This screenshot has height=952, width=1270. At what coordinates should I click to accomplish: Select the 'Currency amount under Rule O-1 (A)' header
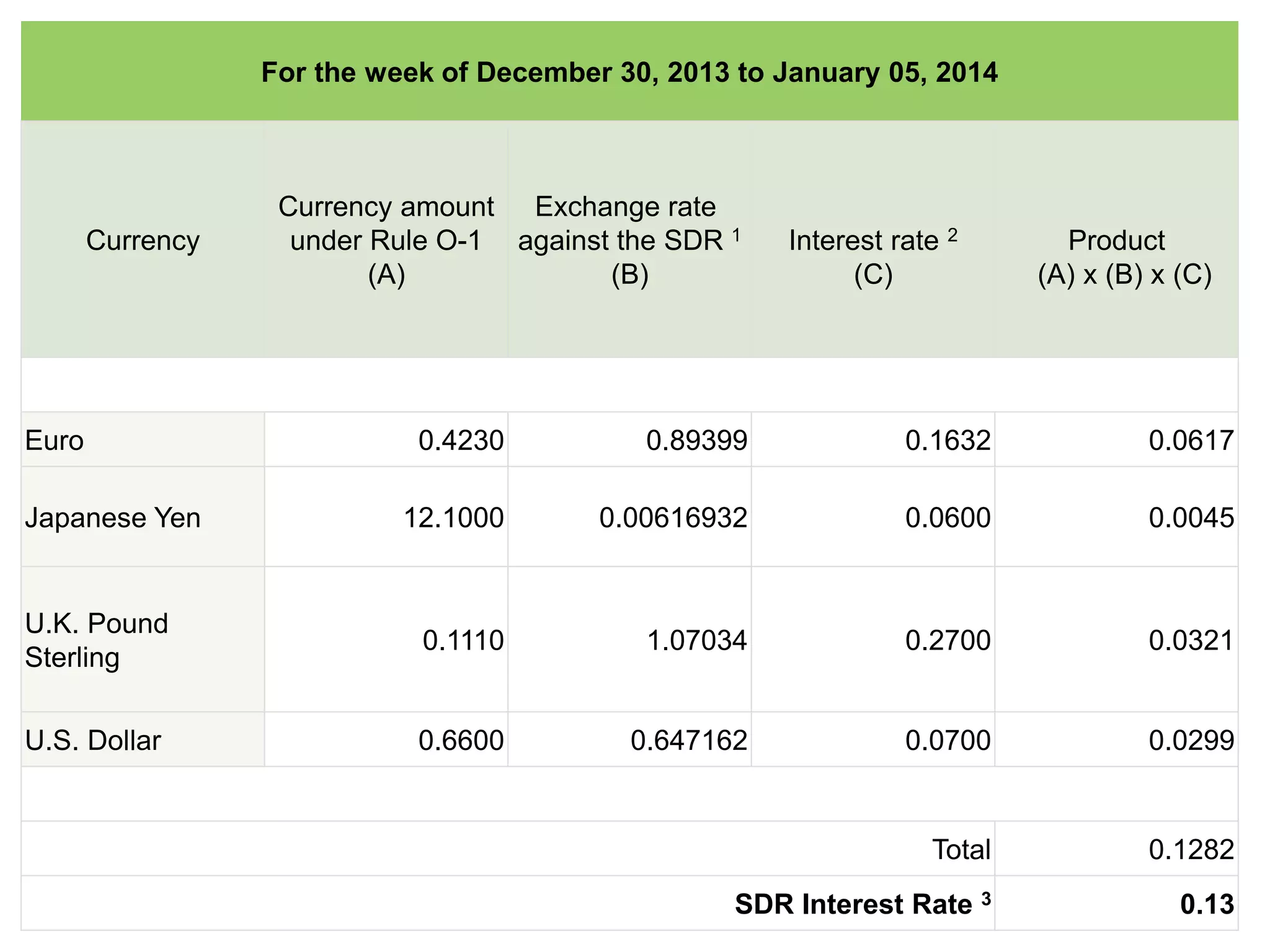coord(386,240)
